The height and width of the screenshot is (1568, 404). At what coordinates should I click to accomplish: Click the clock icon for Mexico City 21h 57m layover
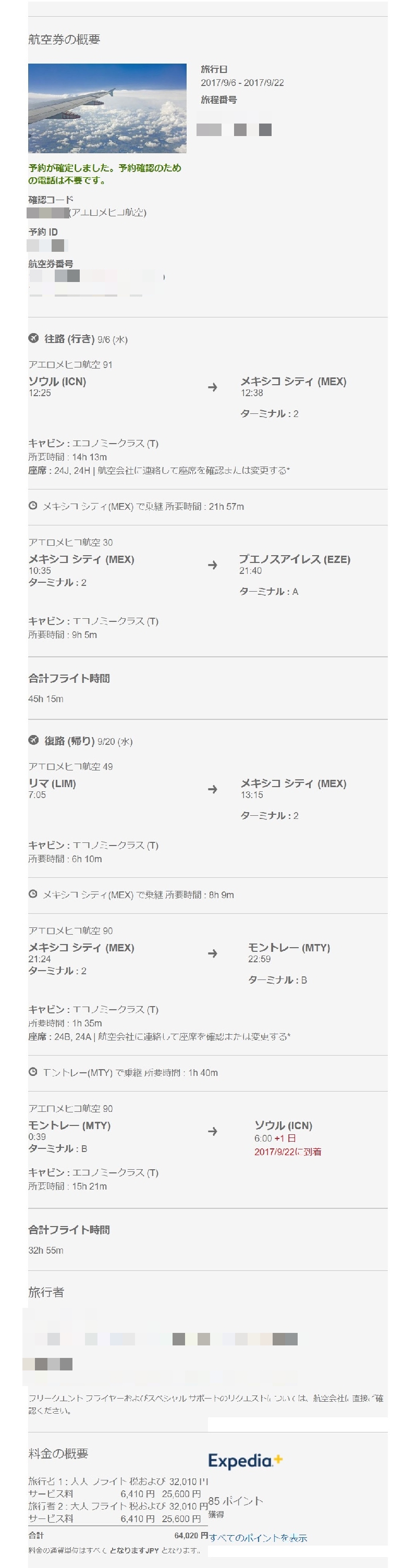click(33, 505)
